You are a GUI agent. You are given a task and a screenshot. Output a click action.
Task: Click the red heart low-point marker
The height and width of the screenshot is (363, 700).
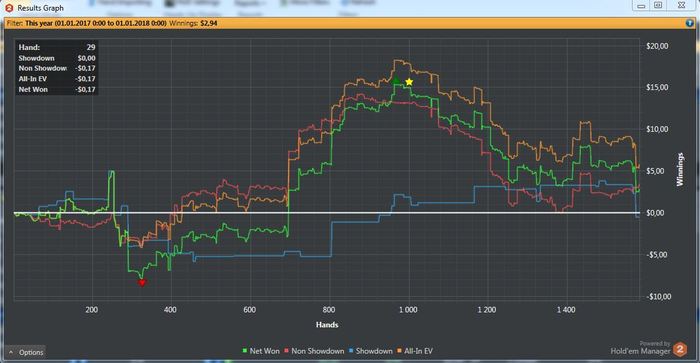point(142,283)
